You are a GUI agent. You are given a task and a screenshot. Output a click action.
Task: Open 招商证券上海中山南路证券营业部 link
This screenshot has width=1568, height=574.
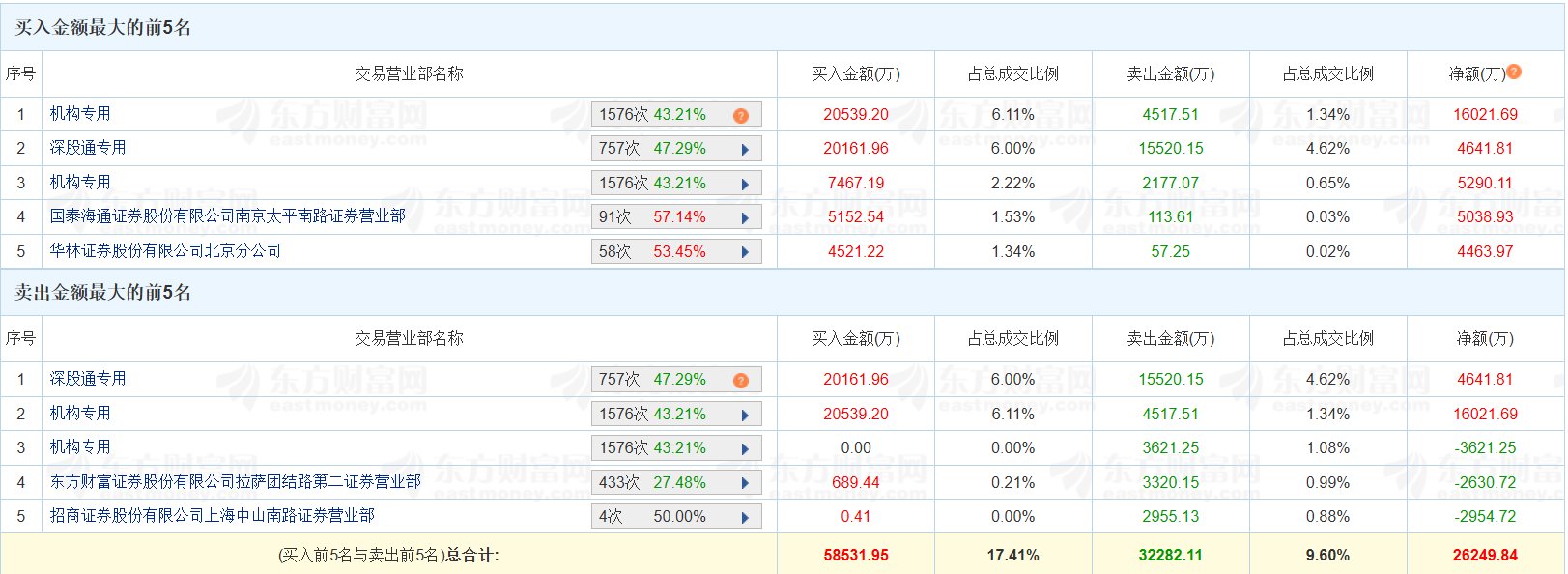coord(213,516)
